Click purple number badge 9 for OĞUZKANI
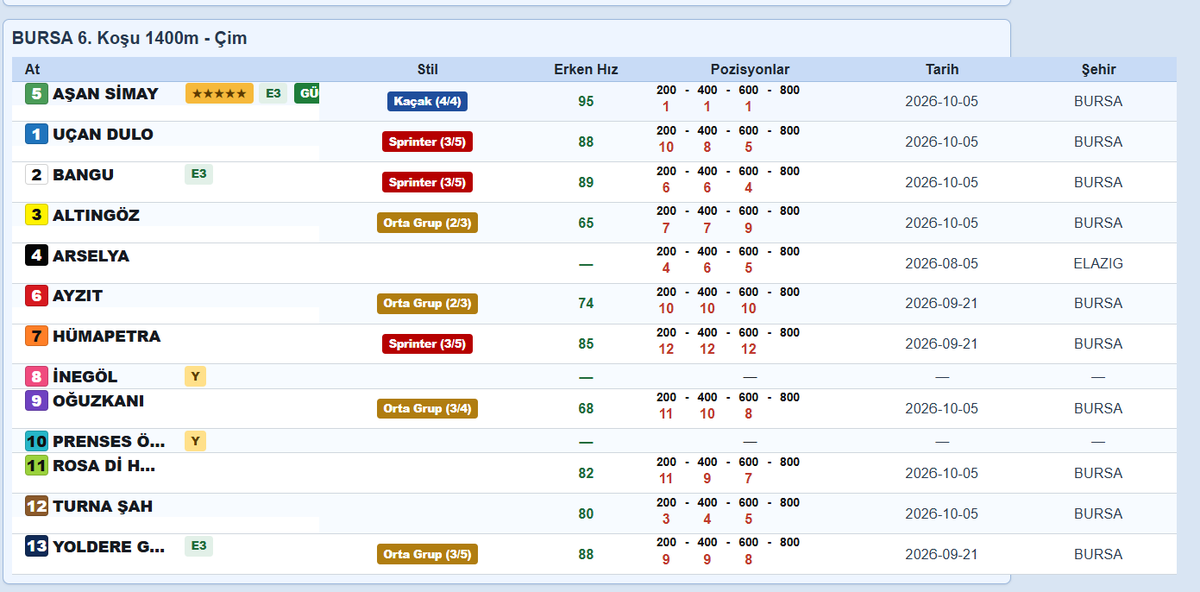Screen dimensions: 1200x592 click(37, 401)
